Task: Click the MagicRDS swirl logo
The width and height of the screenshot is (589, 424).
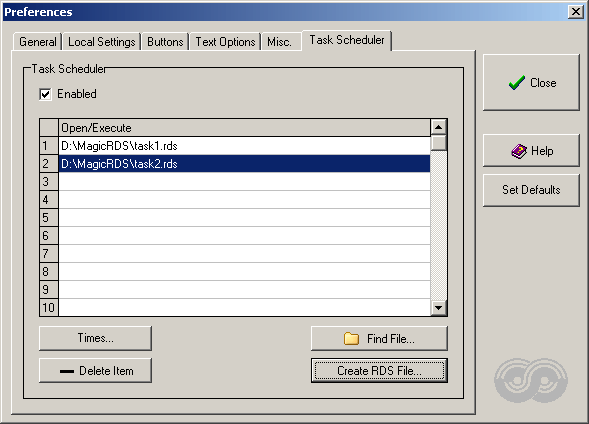Action: (531, 380)
